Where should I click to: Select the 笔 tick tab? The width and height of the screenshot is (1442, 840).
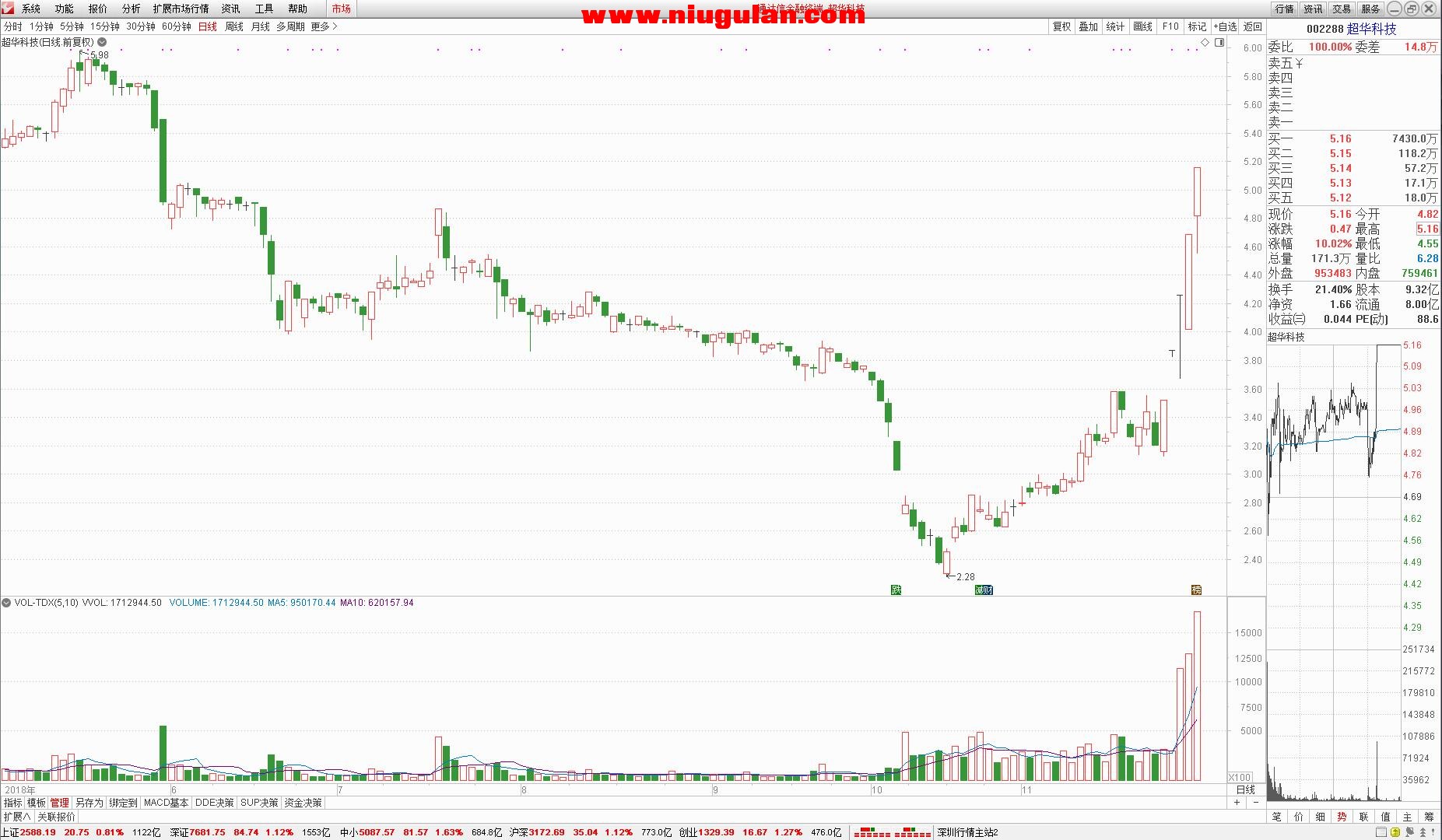(1276, 817)
